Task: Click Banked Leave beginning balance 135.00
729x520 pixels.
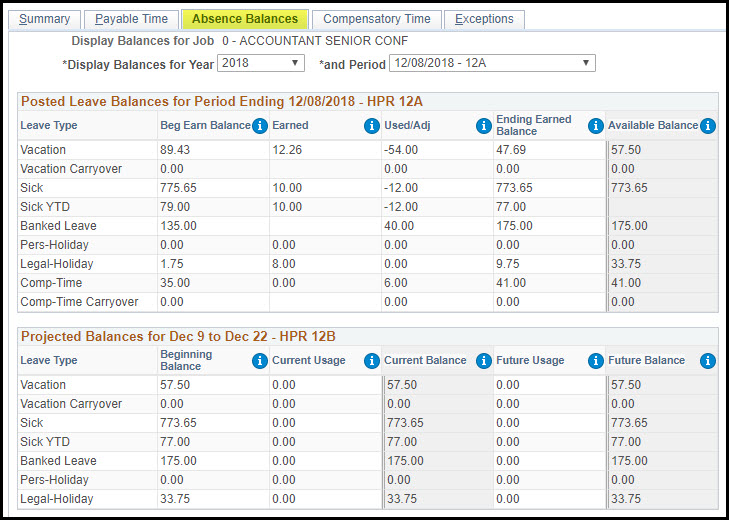Action: coord(179,226)
